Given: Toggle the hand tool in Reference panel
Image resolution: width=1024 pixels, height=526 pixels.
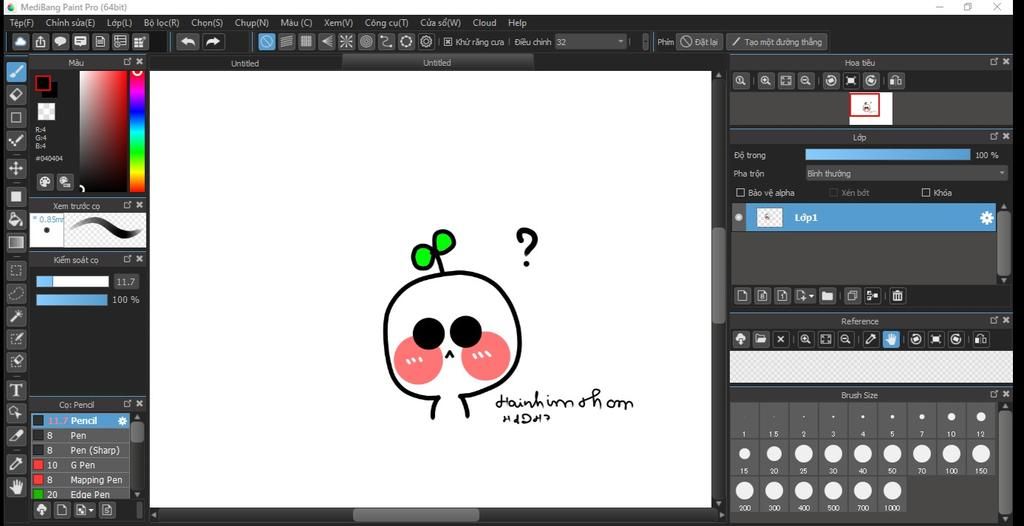Looking at the screenshot, I should 891,339.
